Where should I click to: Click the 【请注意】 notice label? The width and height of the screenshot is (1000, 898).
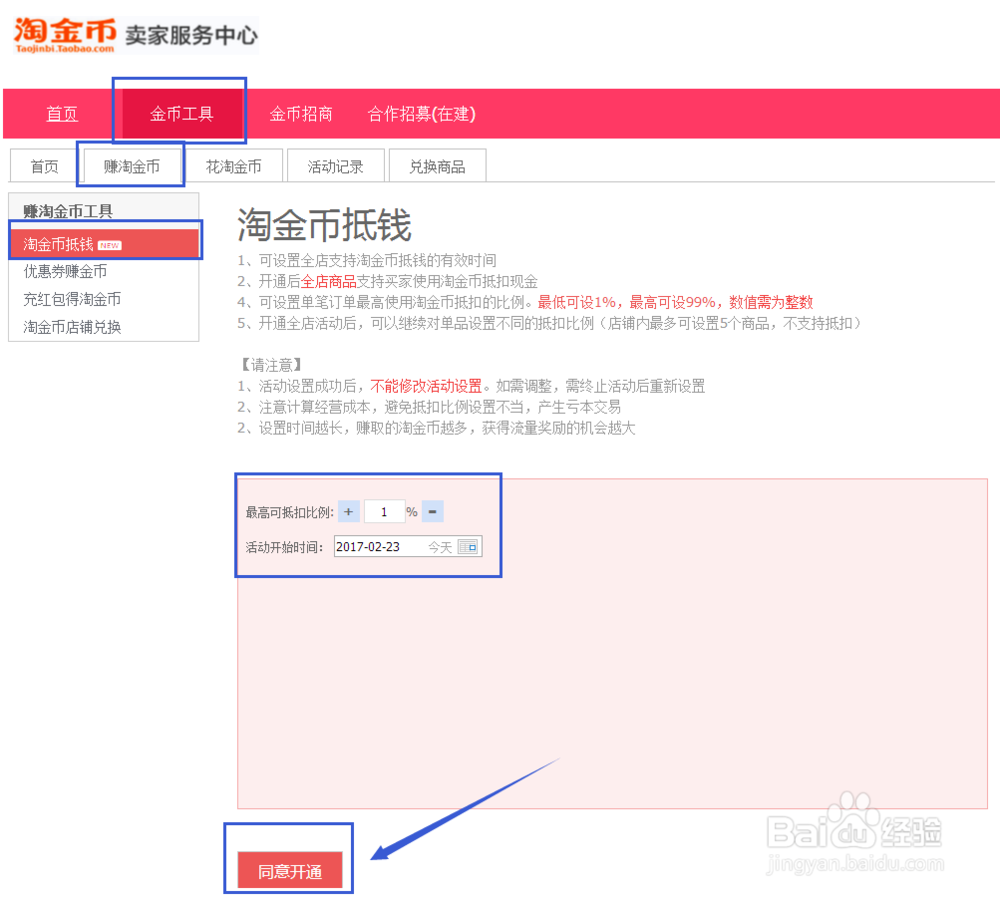(x=271, y=365)
